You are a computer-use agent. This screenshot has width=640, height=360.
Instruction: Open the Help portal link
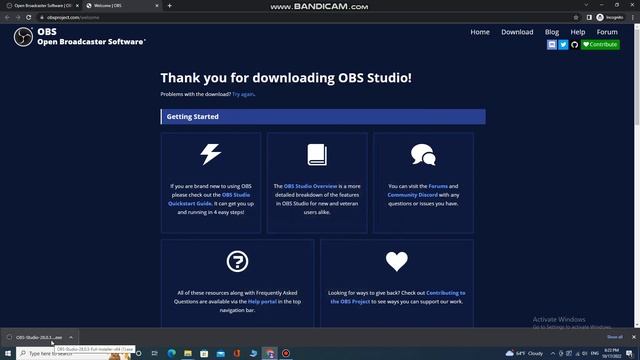(262, 302)
